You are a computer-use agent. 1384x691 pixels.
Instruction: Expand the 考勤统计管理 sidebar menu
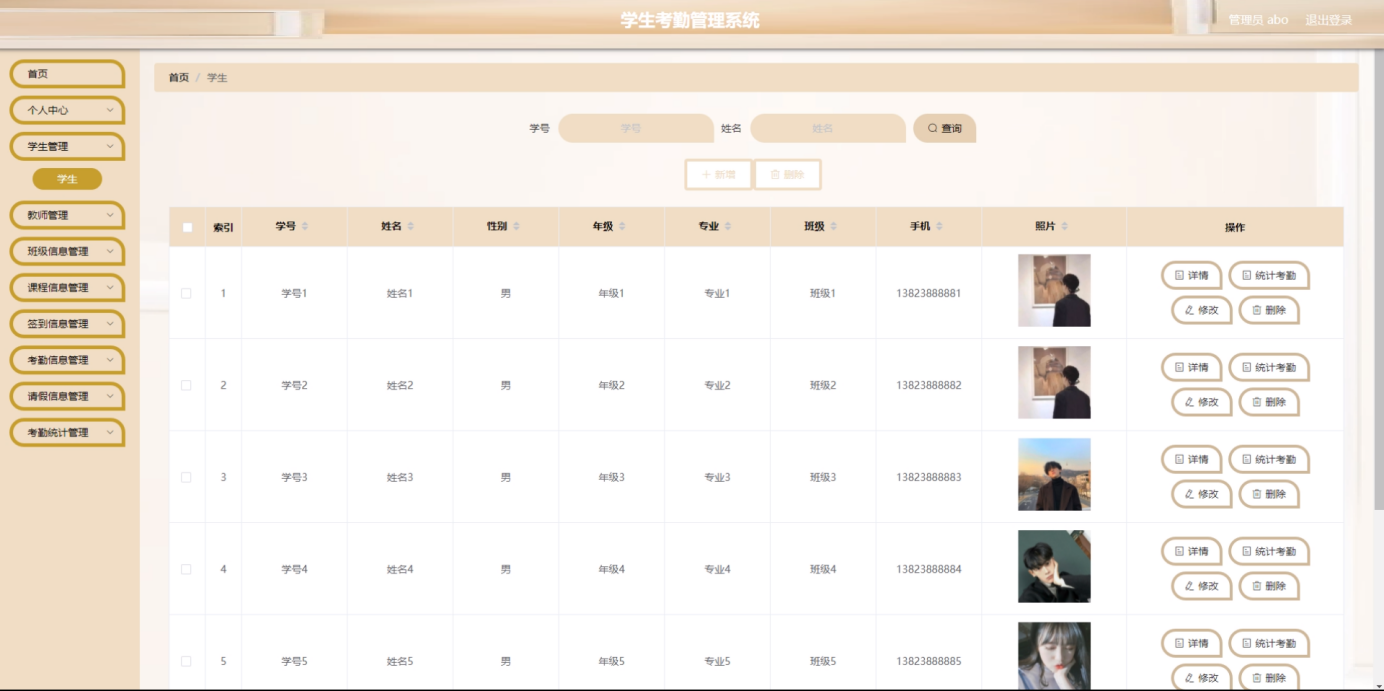(67, 432)
